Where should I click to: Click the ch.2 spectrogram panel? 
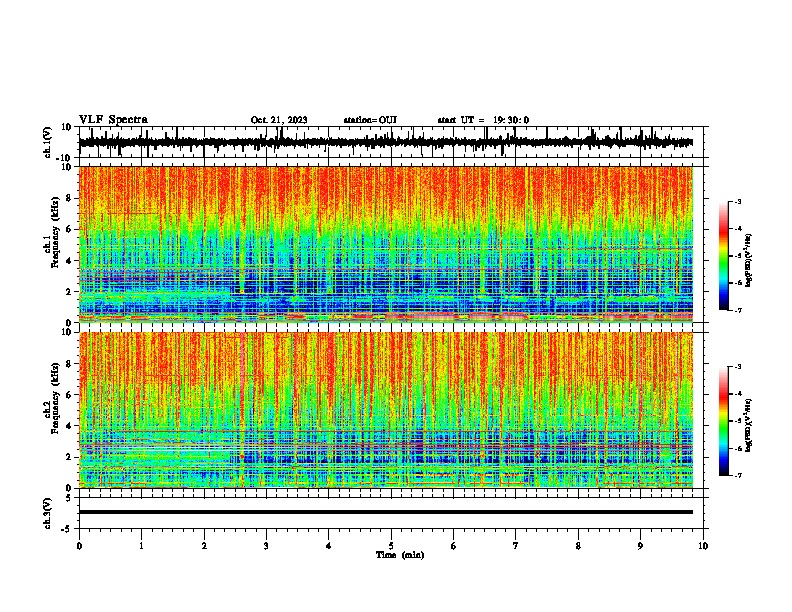tap(386, 410)
